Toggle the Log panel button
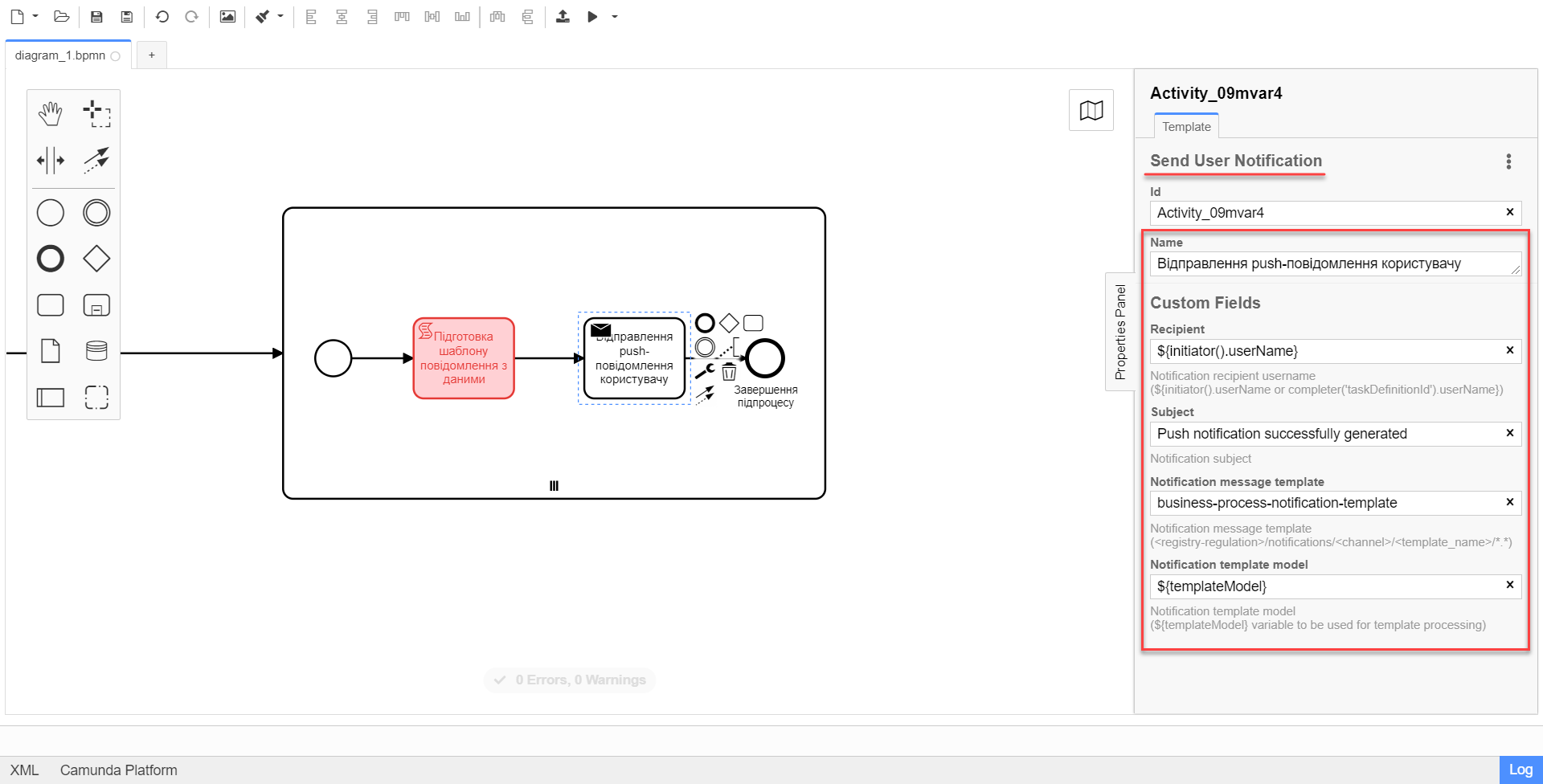Screen dimensions: 1543x784 (x=1520, y=770)
